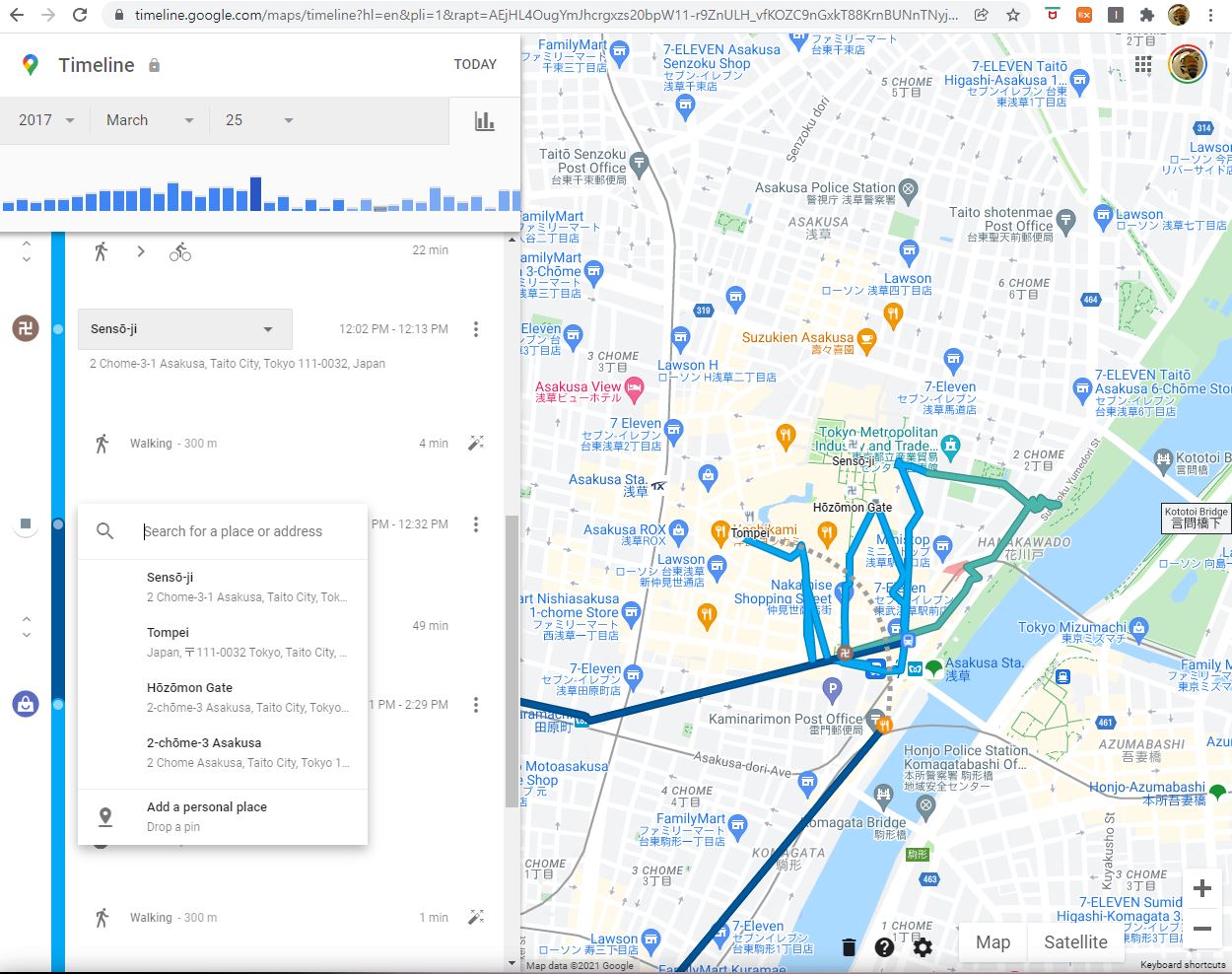Select Hōzōmon Gate suggestion

pyautogui.click(x=223, y=697)
